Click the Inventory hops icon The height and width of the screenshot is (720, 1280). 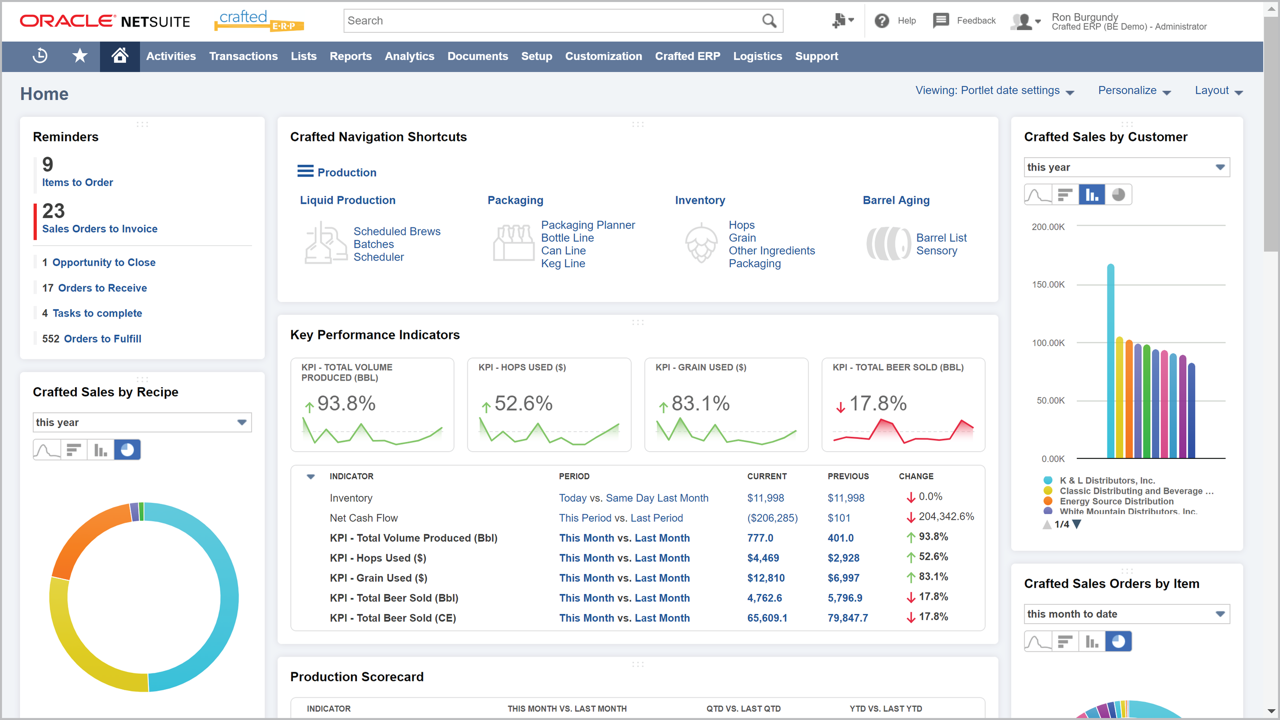[701, 244]
